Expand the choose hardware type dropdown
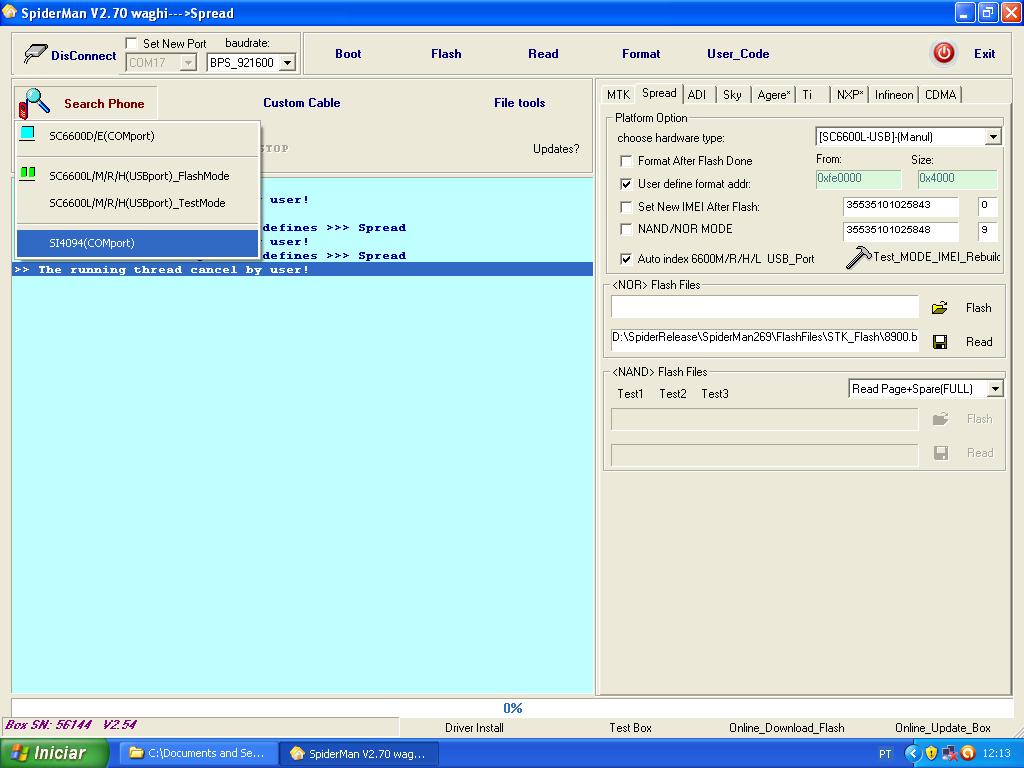Screen dimensions: 1024x768 993,137
